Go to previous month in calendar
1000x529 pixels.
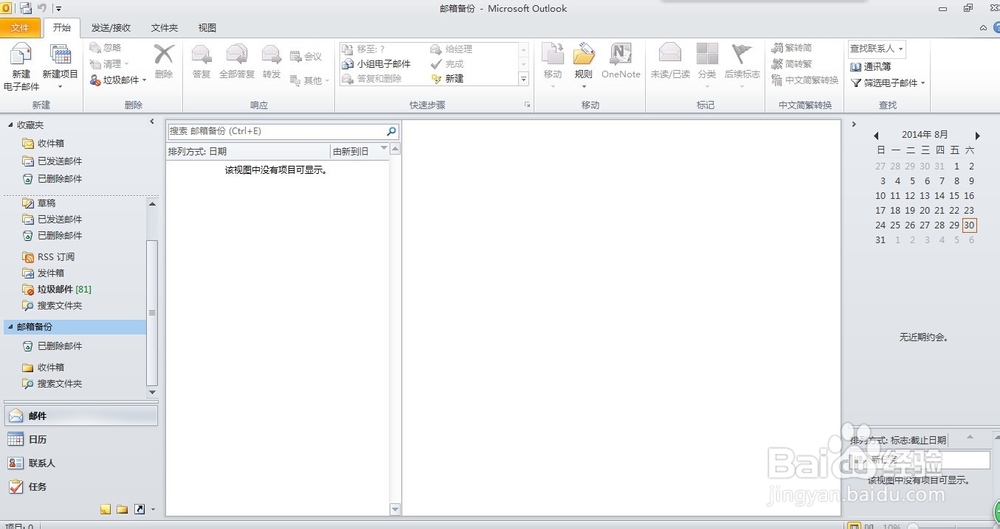(876, 135)
